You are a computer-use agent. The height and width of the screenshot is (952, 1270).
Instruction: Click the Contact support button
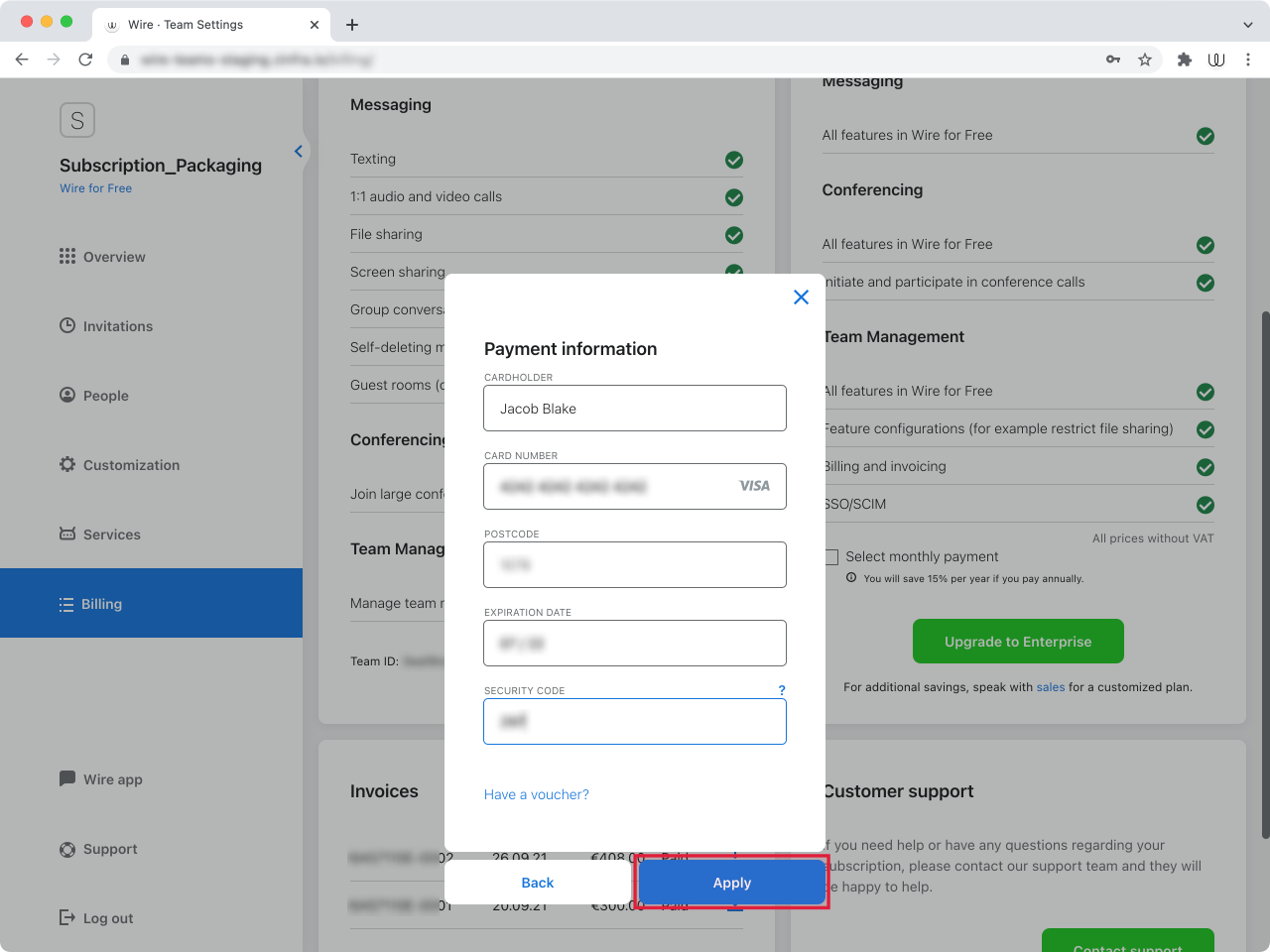click(1128, 940)
